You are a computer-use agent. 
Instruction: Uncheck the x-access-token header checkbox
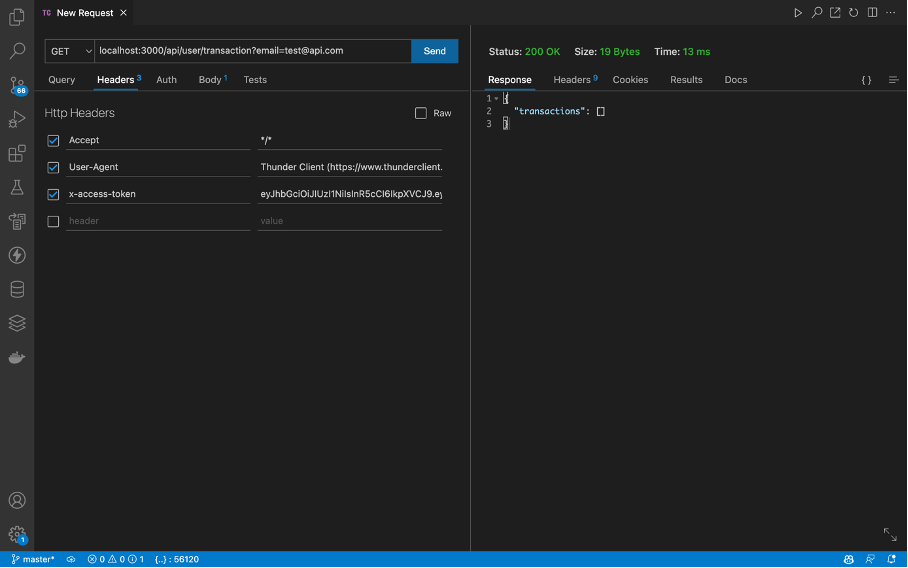pos(53,195)
